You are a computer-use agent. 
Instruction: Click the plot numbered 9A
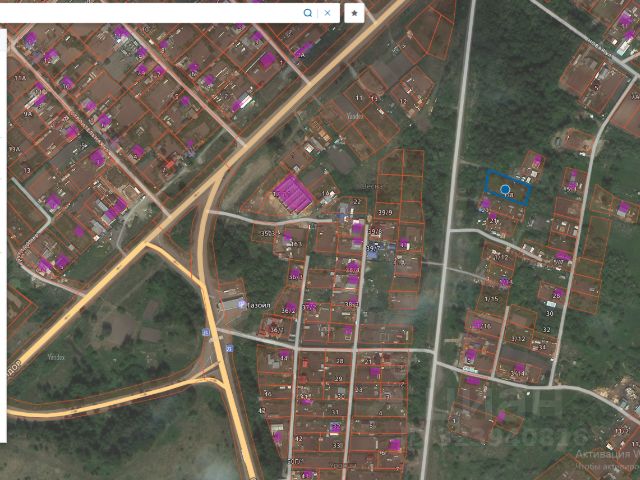coord(28,114)
